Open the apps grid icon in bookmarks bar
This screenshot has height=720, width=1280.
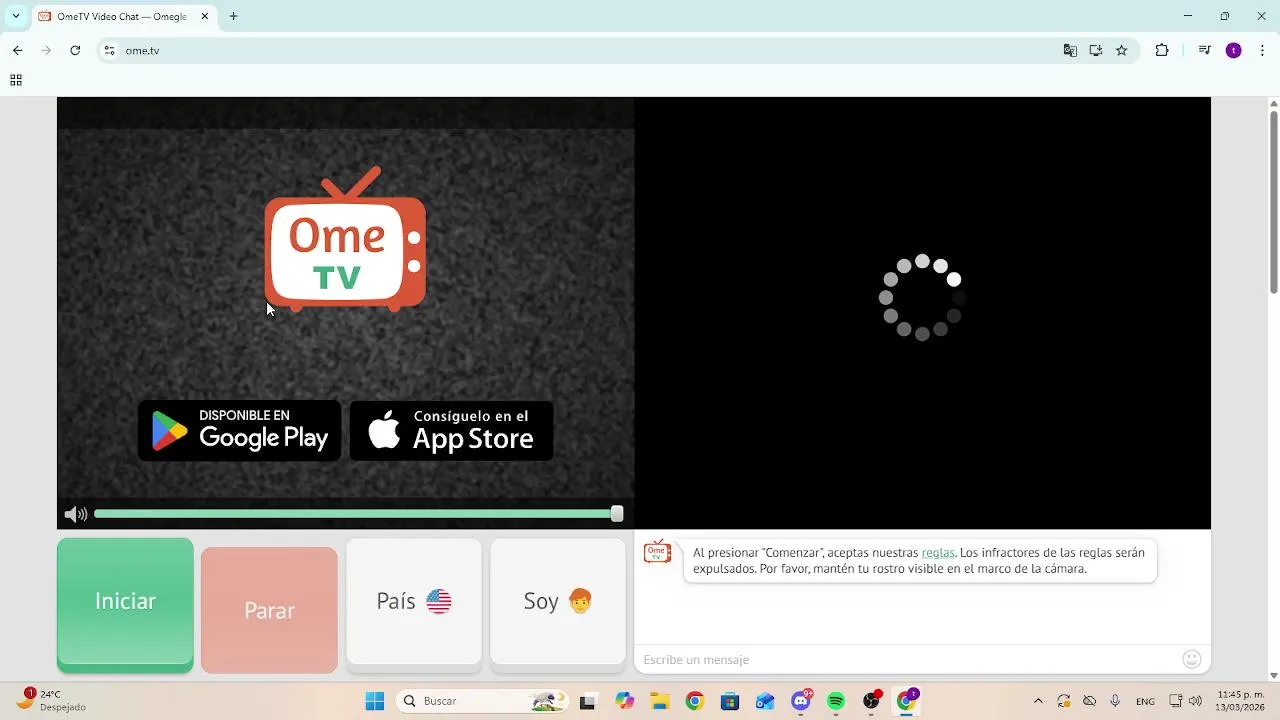pyautogui.click(x=16, y=80)
